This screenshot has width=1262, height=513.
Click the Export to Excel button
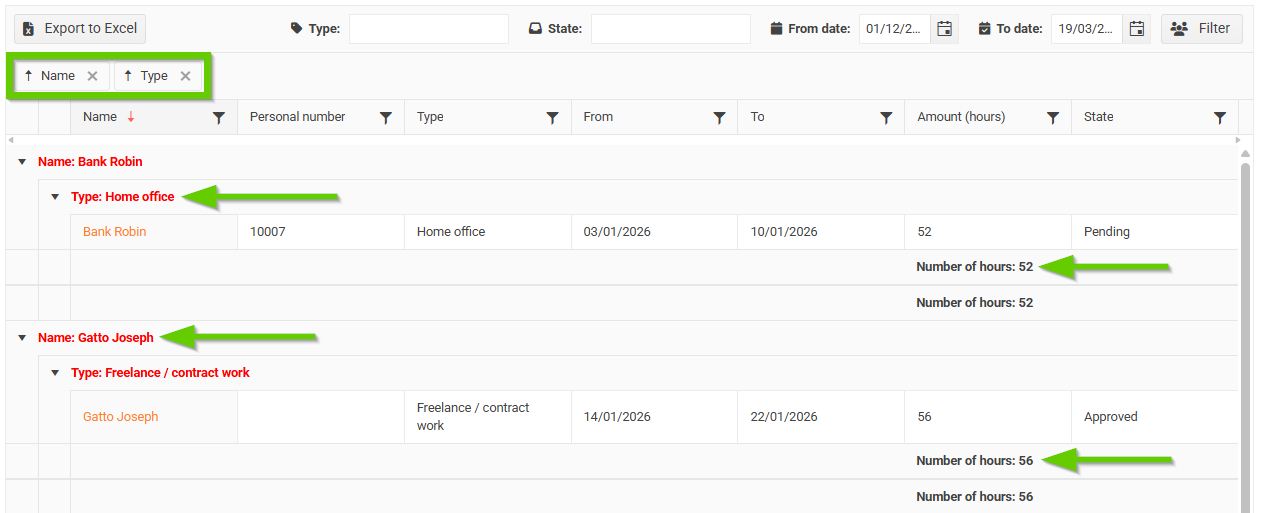[80, 29]
